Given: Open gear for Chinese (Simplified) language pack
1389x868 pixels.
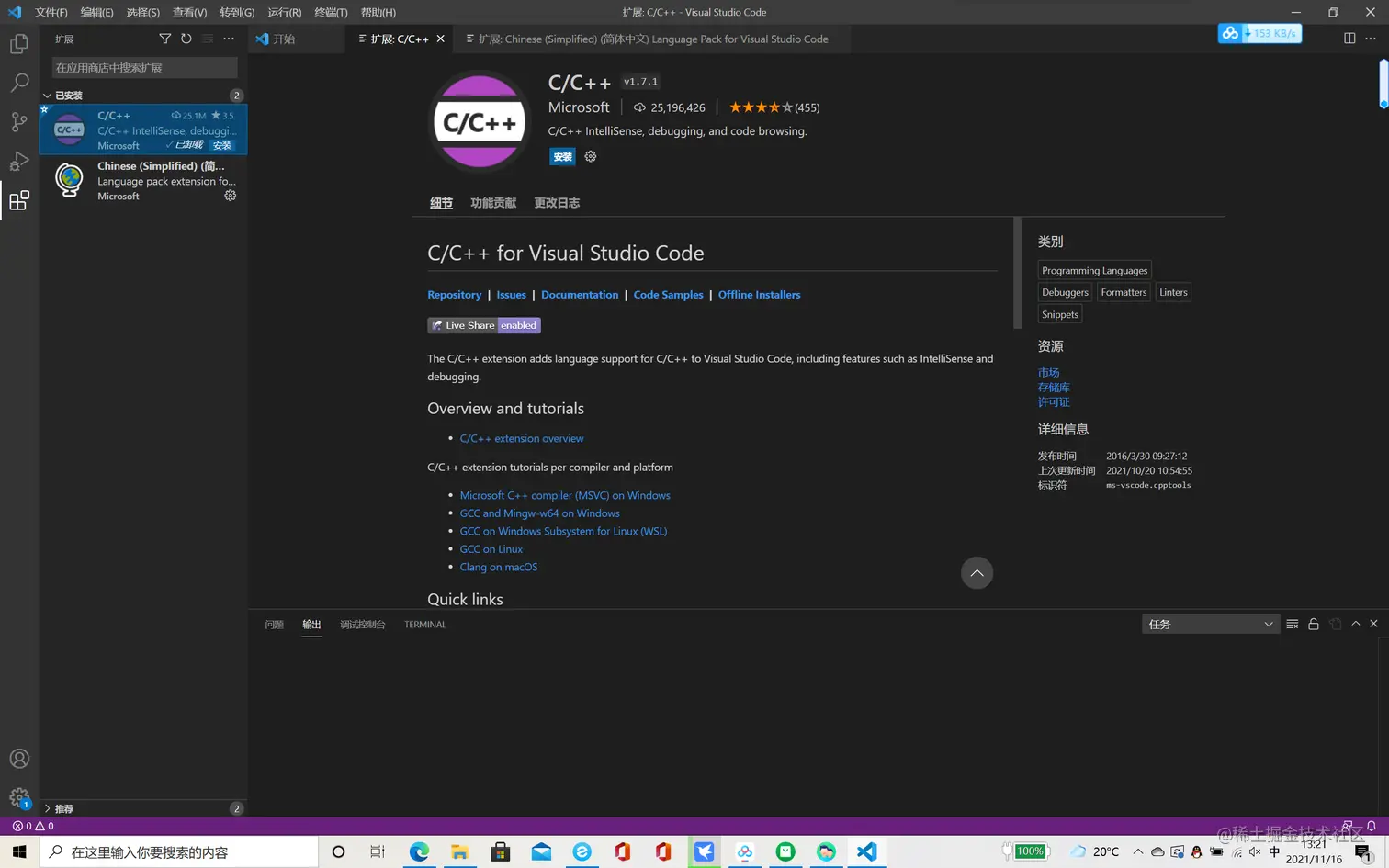Looking at the screenshot, I should point(231,196).
